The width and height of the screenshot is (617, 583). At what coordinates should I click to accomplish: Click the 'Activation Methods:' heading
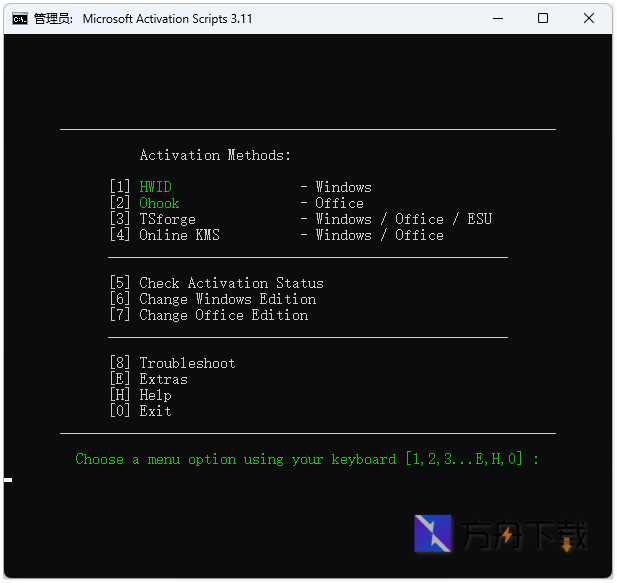click(x=215, y=155)
